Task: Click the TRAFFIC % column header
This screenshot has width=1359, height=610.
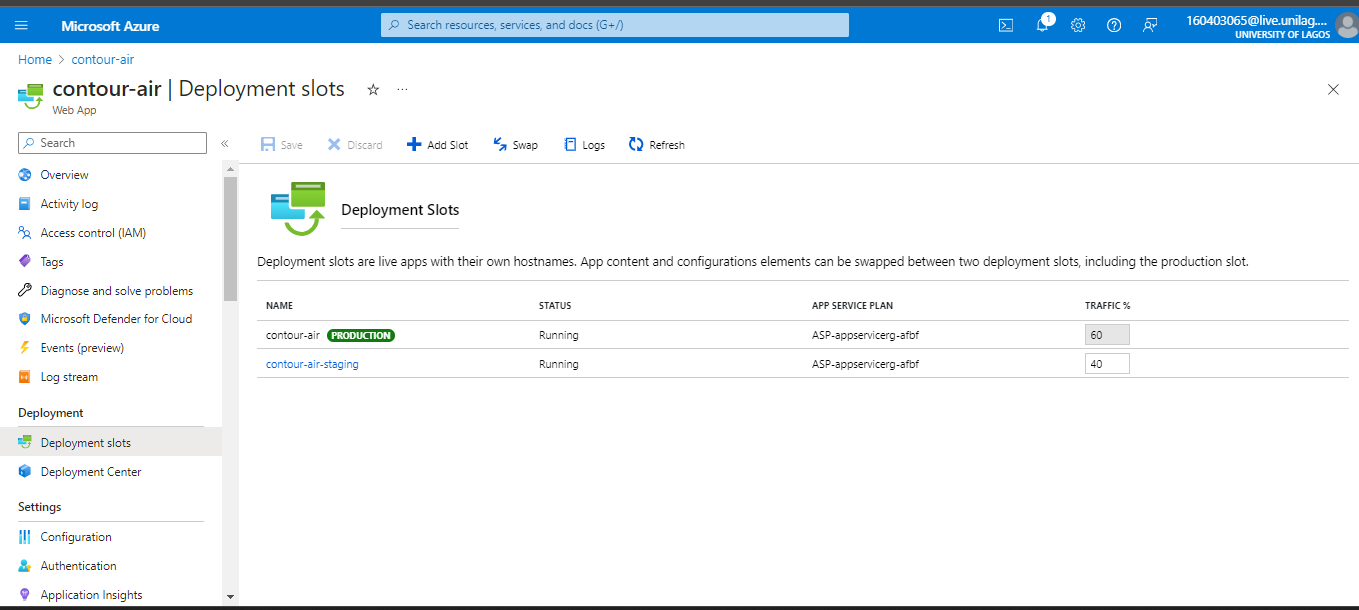Action: 1108,306
